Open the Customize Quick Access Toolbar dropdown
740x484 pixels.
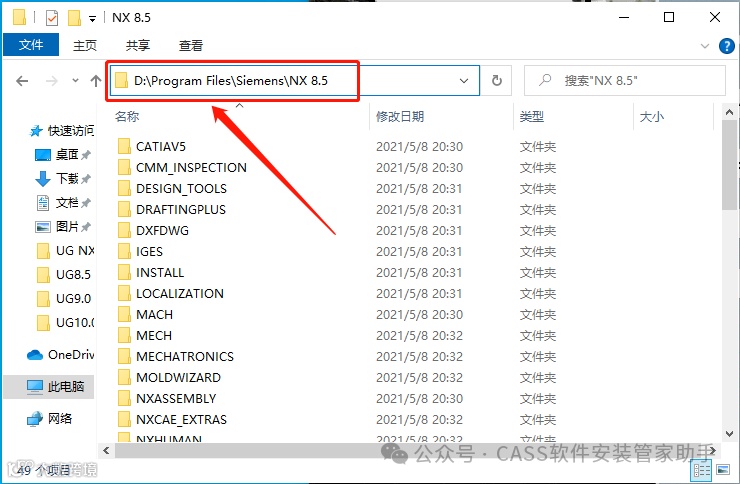pos(92,19)
